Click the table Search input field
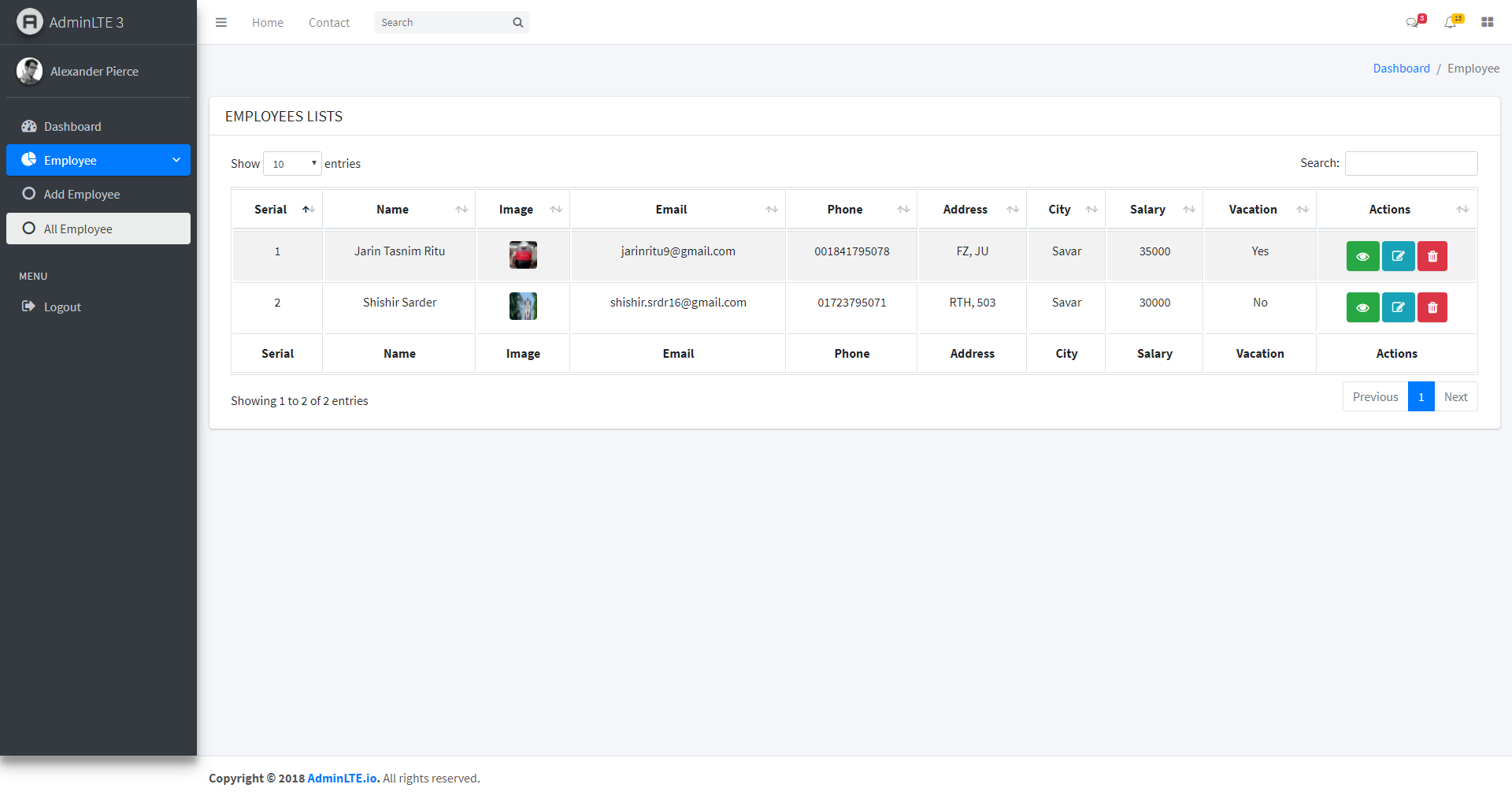 point(1410,163)
